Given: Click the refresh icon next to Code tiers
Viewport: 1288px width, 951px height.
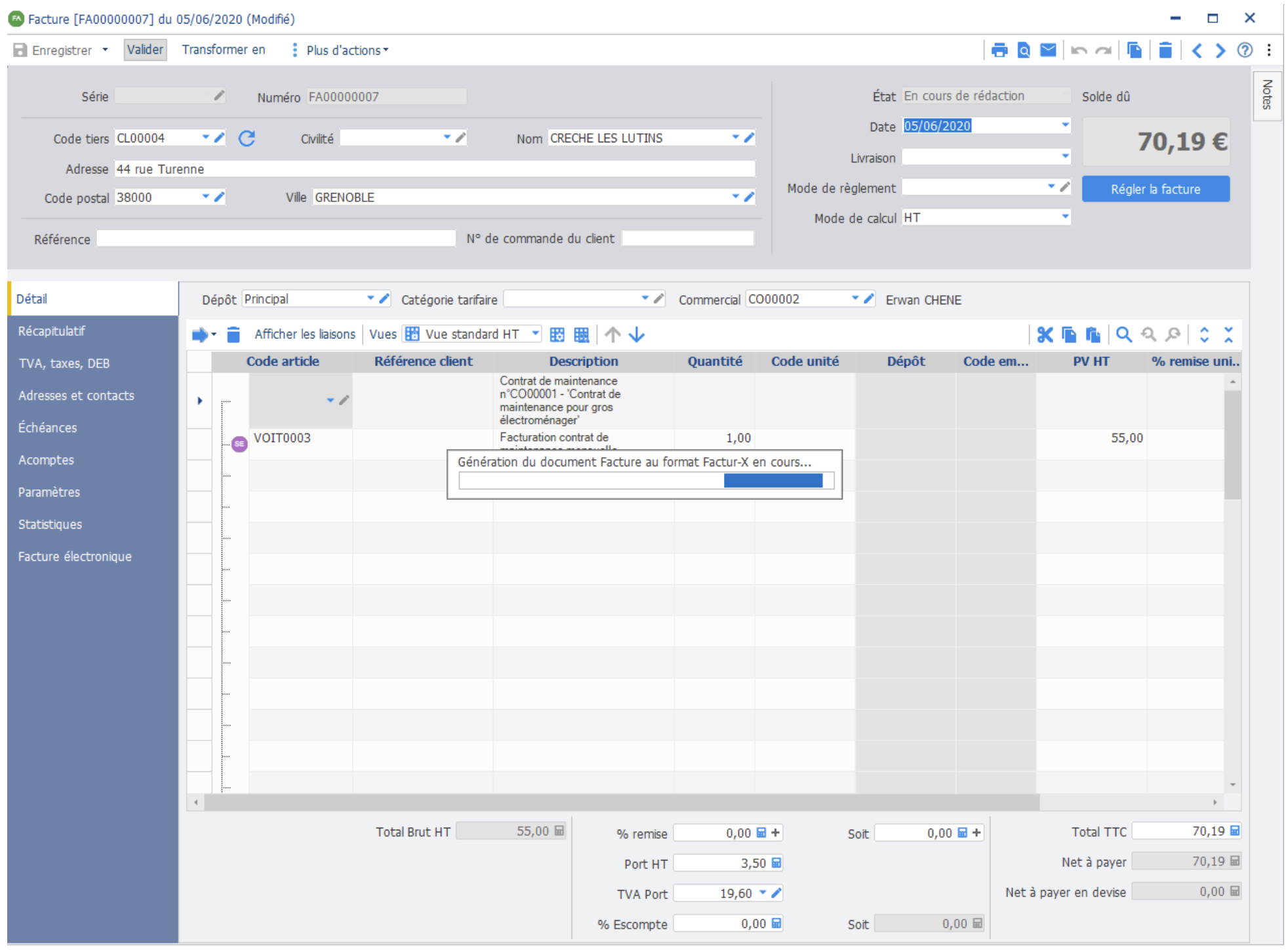Looking at the screenshot, I should (247, 138).
